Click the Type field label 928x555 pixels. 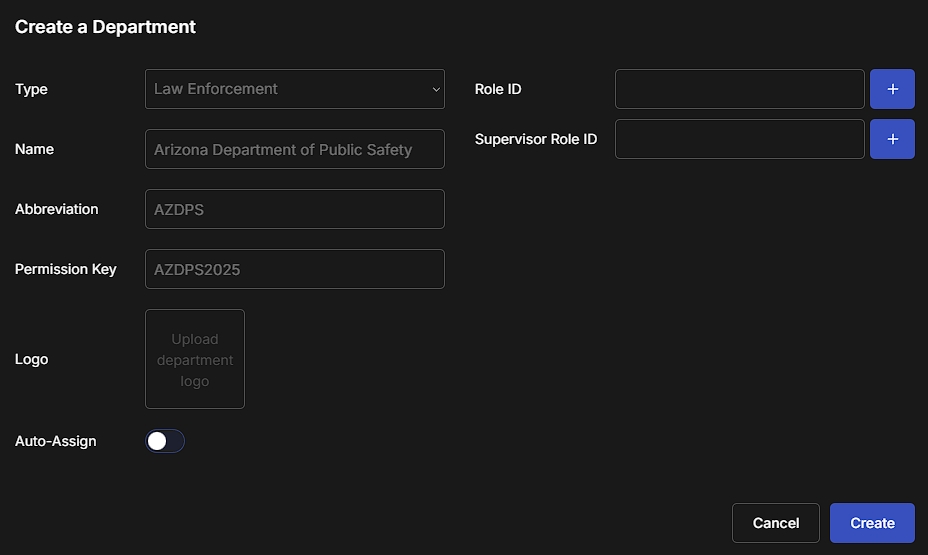(x=31, y=89)
